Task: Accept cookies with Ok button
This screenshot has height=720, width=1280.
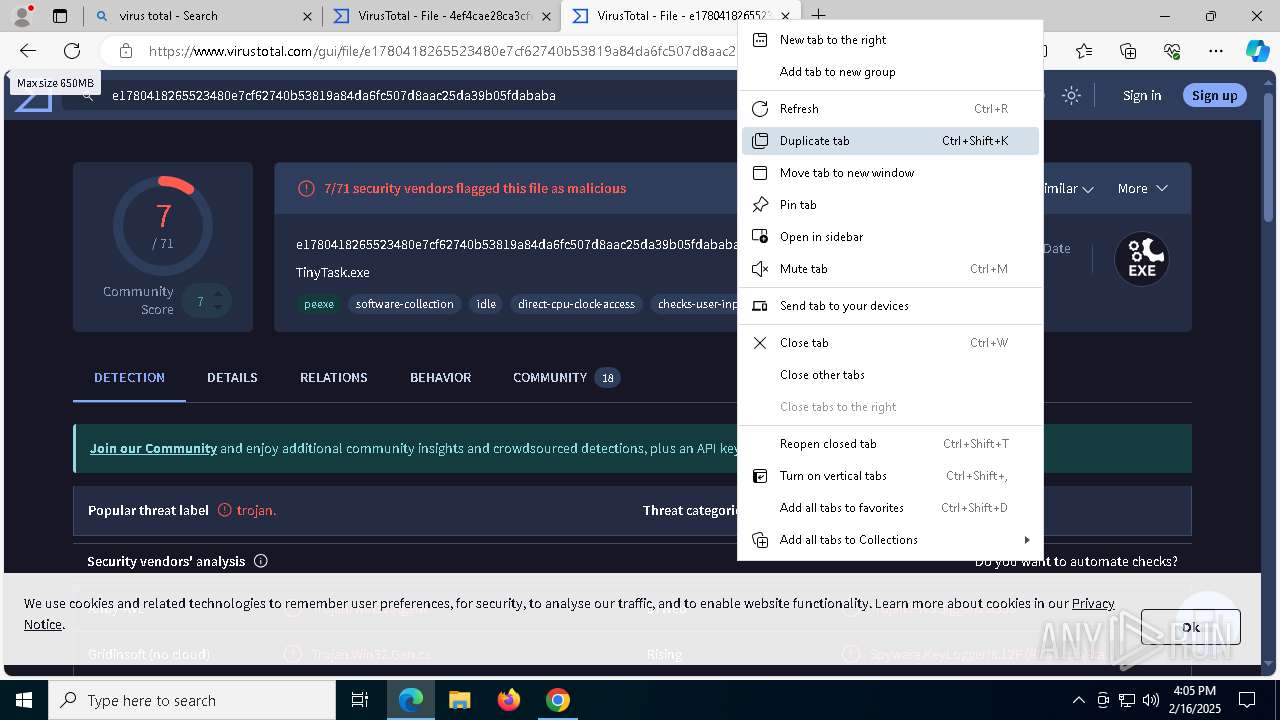Action: 1190,627
